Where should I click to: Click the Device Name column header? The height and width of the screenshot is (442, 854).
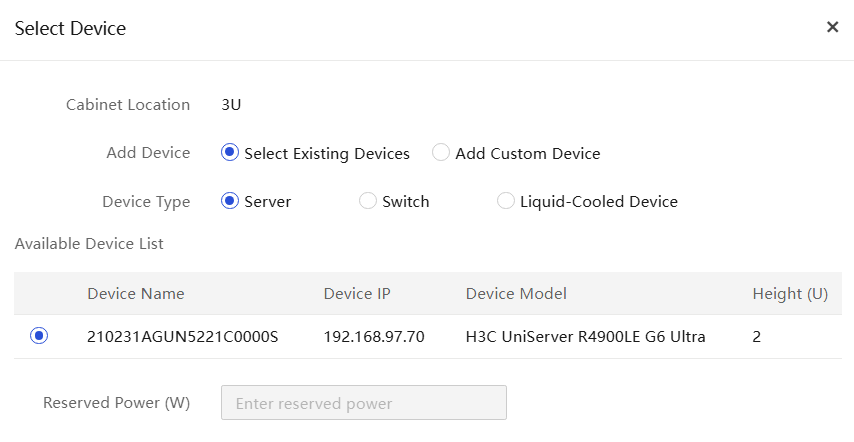pos(136,294)
